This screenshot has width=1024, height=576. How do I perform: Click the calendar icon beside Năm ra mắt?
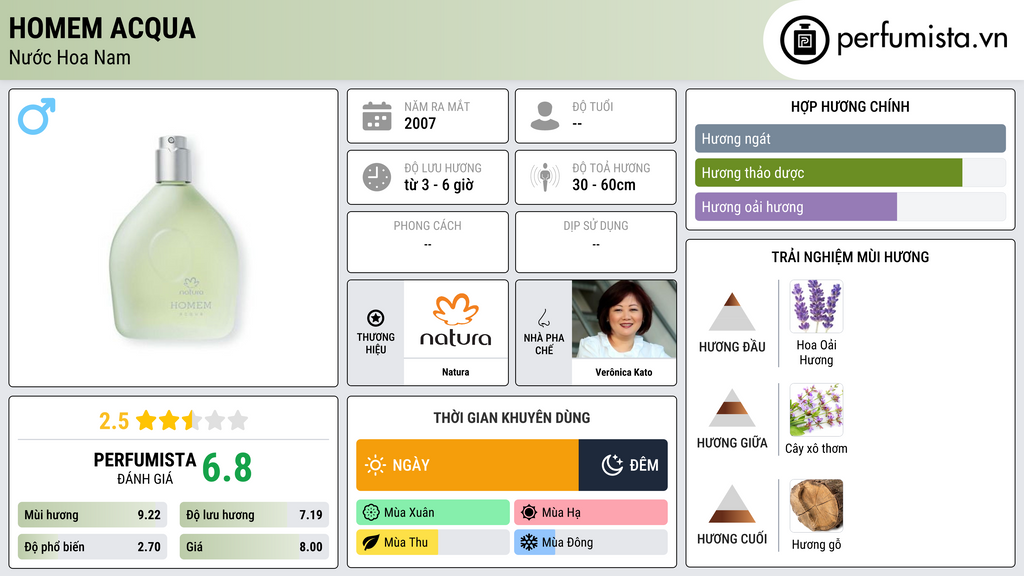point(377,116)
